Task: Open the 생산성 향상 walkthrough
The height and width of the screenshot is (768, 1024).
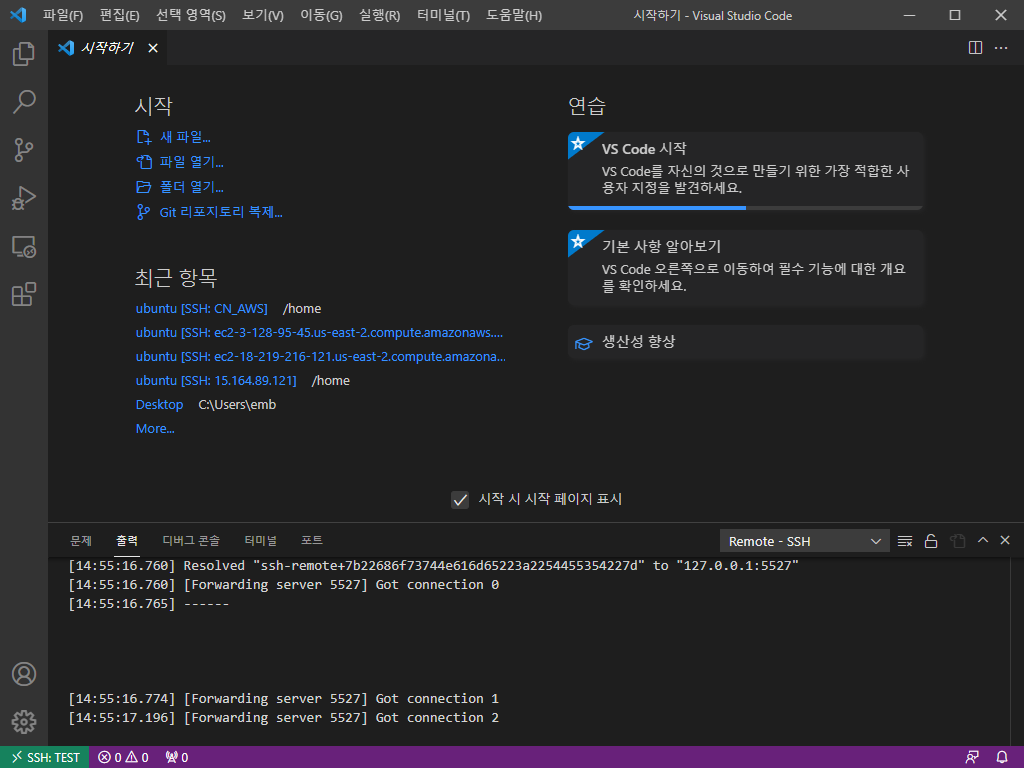Action: 745,342
